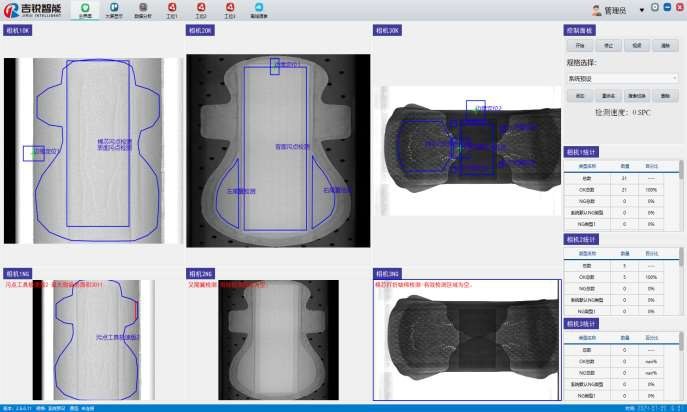This screenshot has height=412, width=687.
Task: Click the 相机3NG label
Action: (x=387, y=273)
